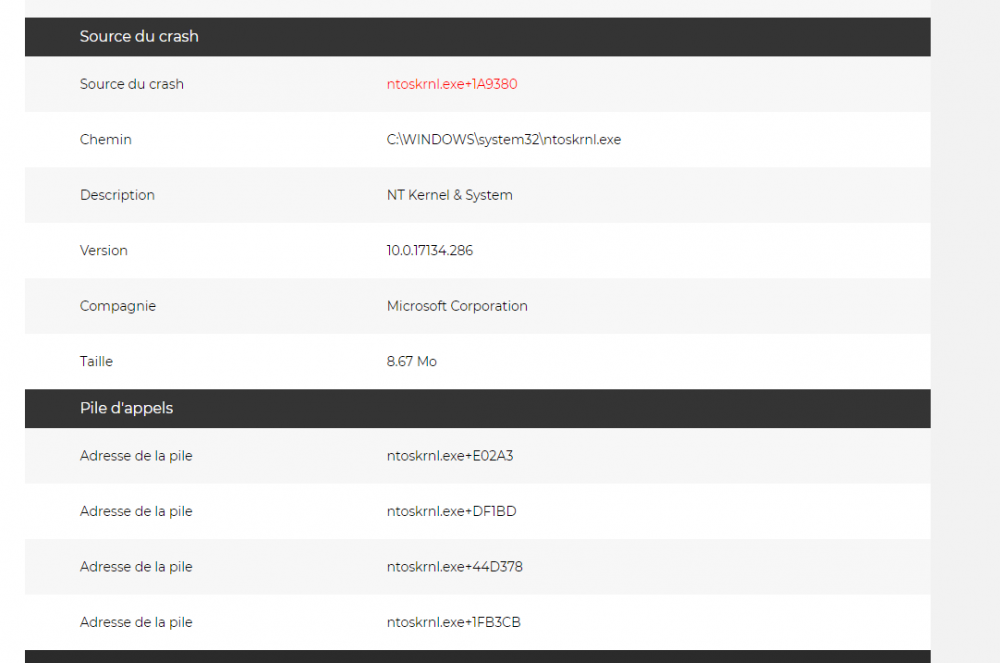
Task: Click the "Description" row label
Action: click(117, 195)
